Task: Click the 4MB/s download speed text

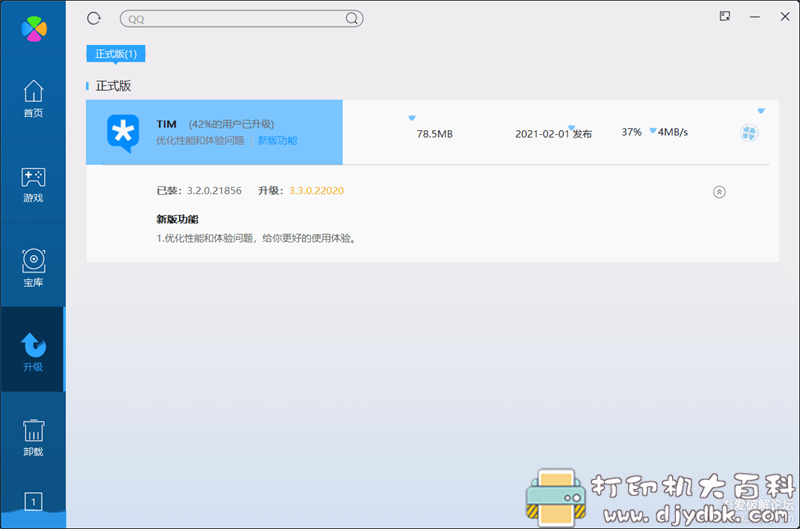Action: (x=672, y=132)
